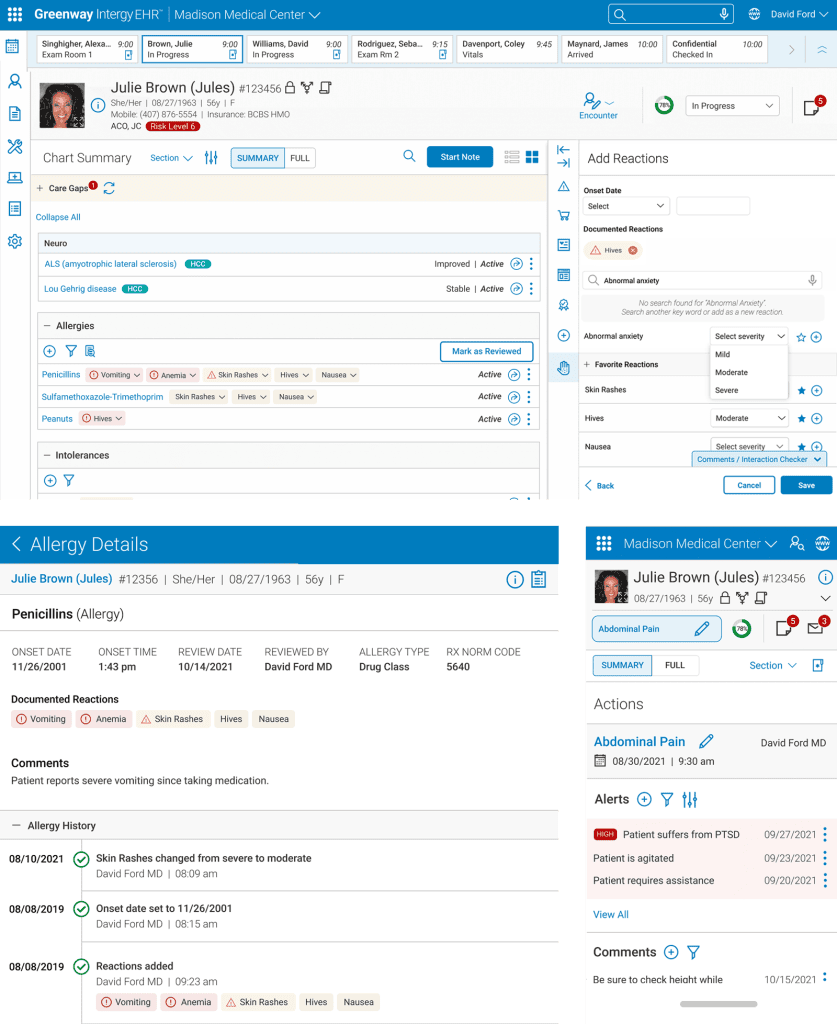The image size is (837, 1024).
Task: Click the mail icon with badge 3
Action: pyautogui.click(x=817, y=627)
